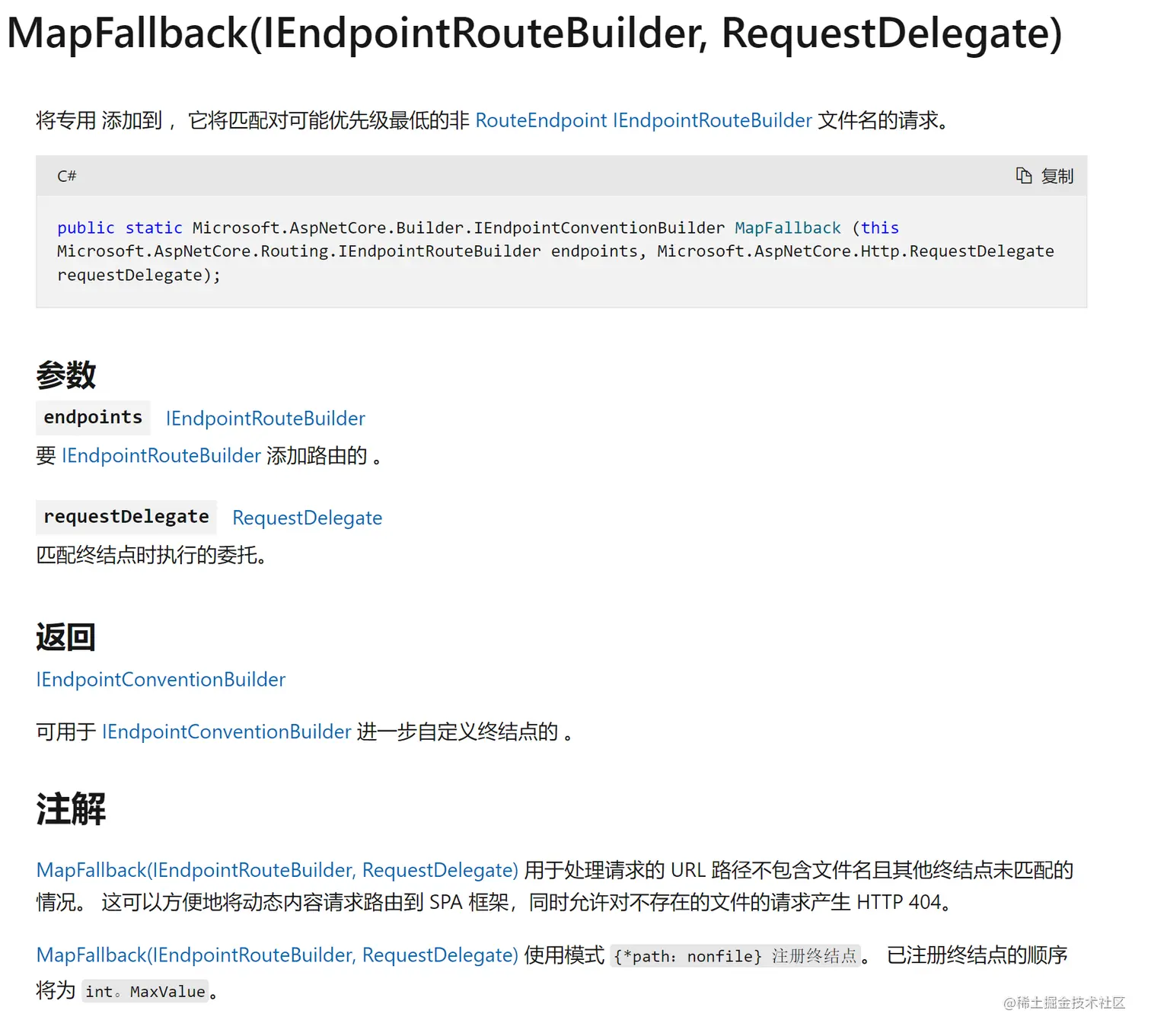Click the 返回 section heading
The width and height of the screenshot is (1151, 1036).
tap(66, 636)
